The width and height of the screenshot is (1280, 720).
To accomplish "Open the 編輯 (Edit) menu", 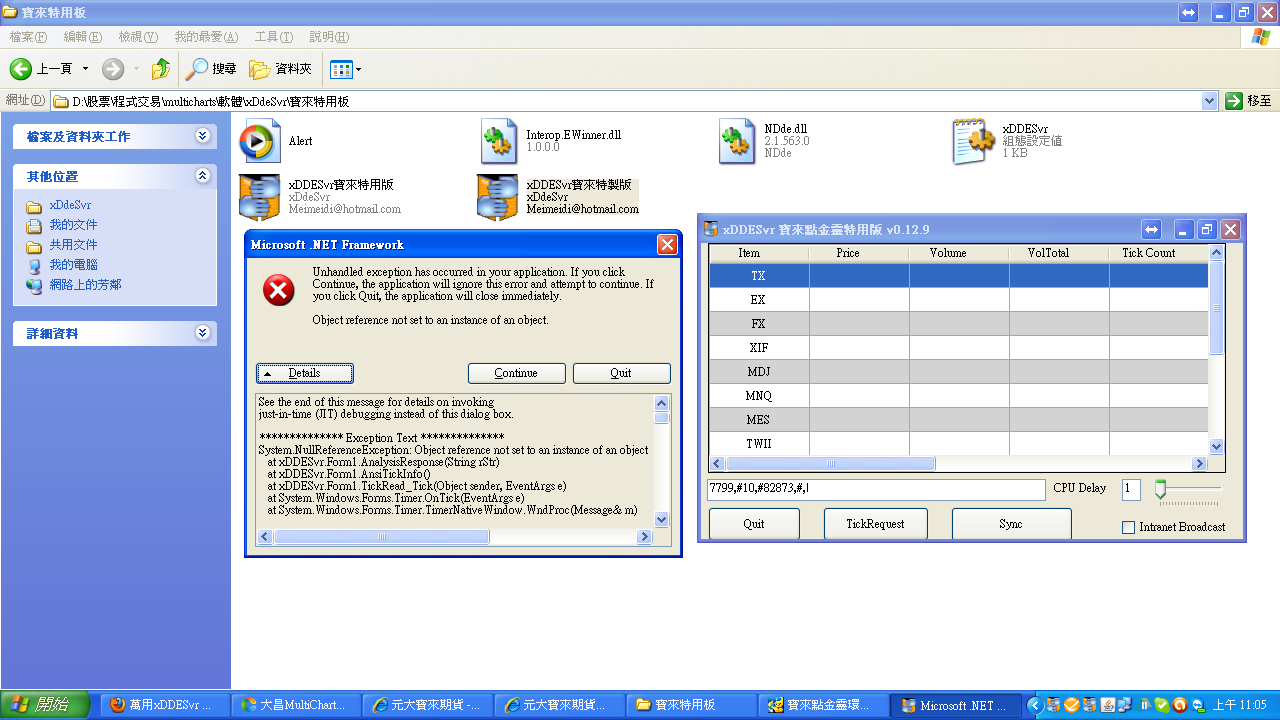I will click(x=83, y=37).
